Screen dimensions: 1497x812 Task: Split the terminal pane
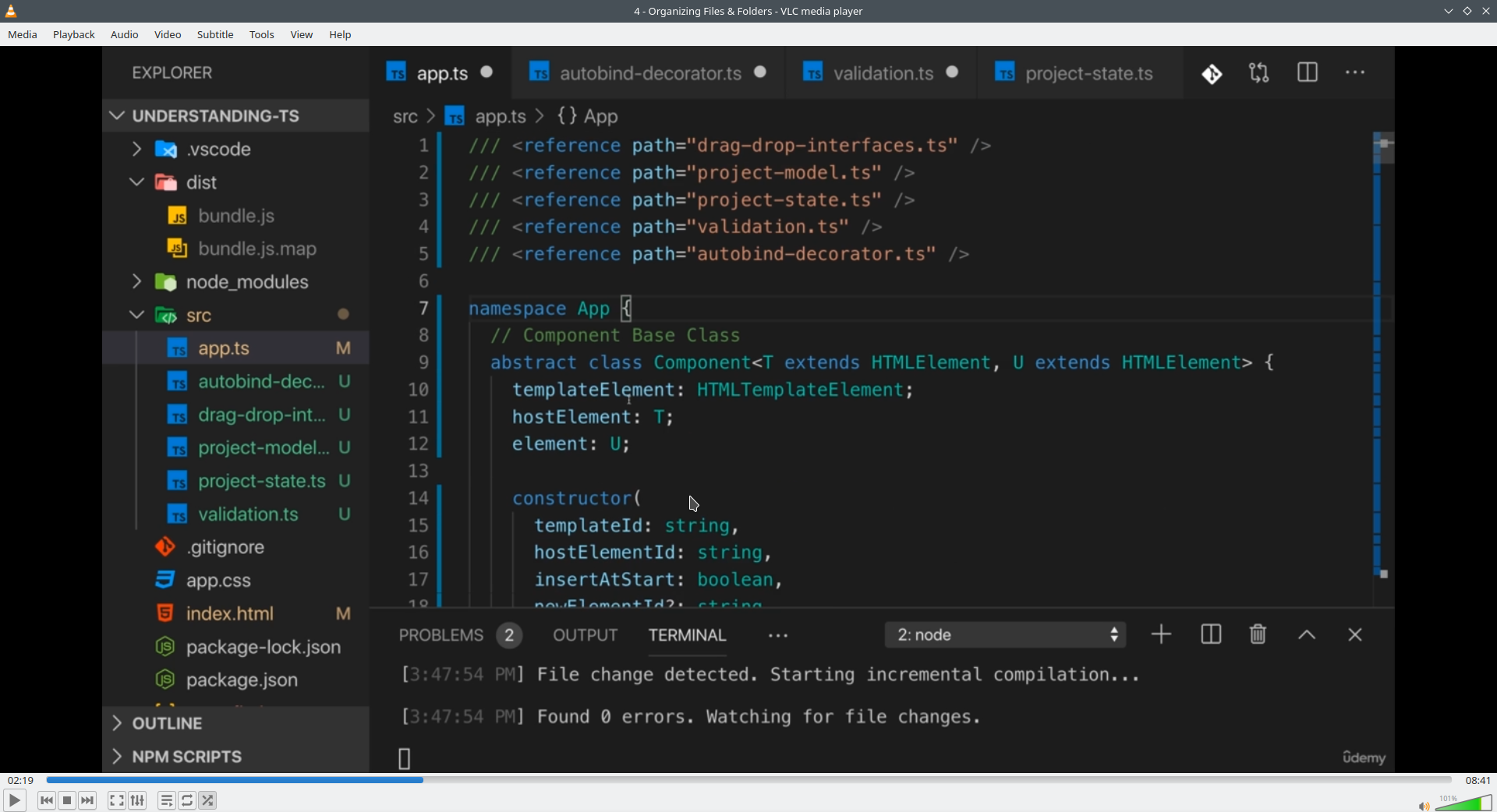coord(1211,635)
